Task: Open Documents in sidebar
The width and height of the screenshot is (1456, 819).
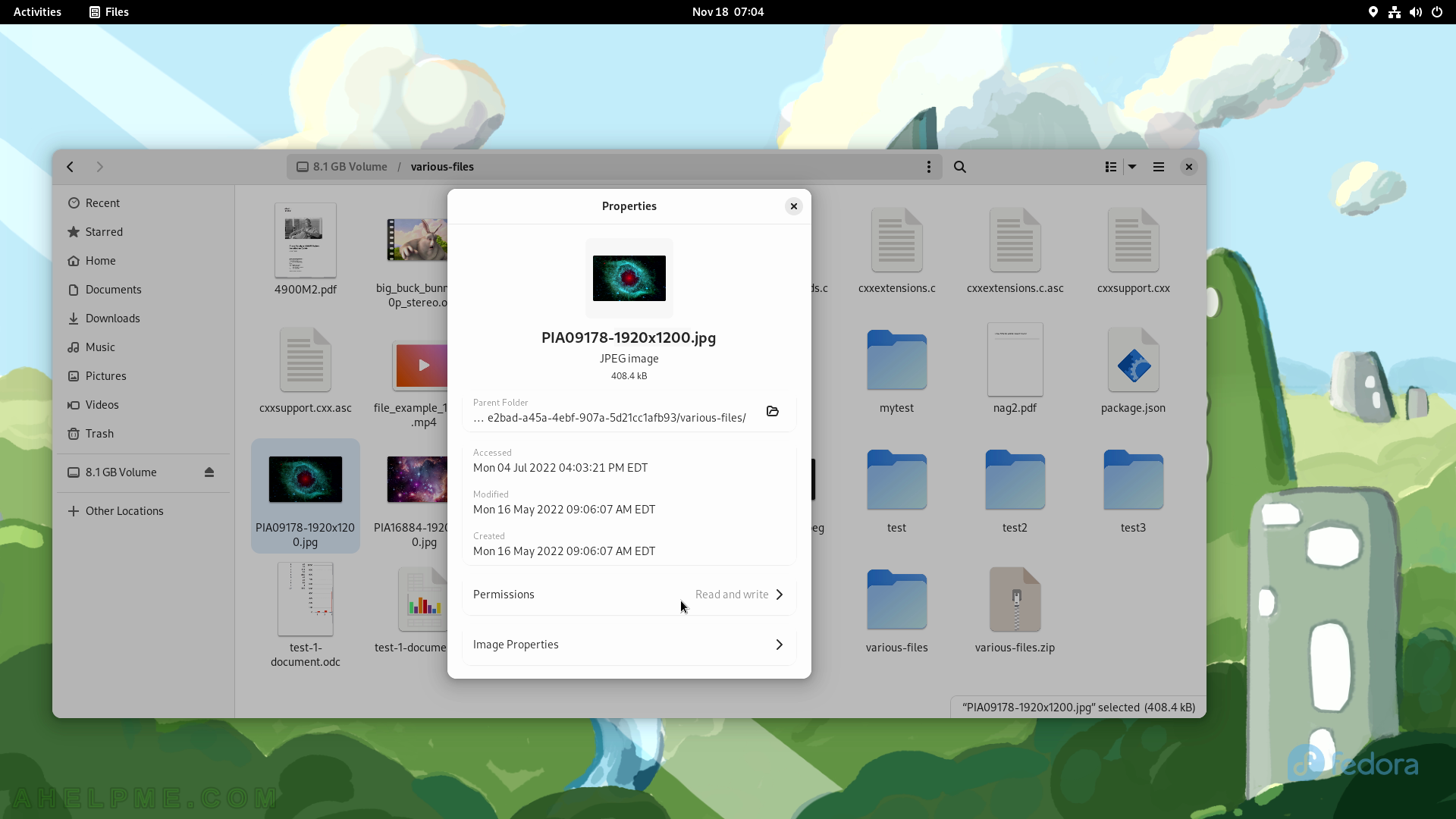Action: (x=143, y=290)
